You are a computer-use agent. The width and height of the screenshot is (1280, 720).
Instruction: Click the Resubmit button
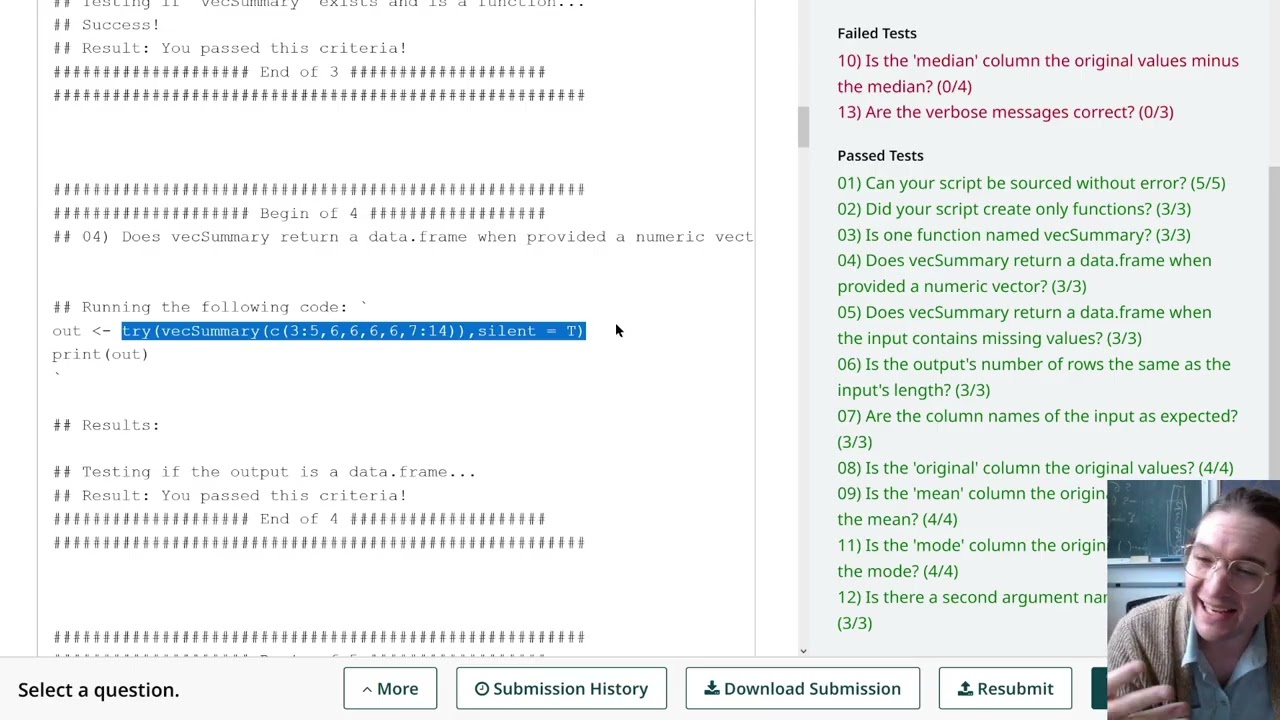[1005, 688]
